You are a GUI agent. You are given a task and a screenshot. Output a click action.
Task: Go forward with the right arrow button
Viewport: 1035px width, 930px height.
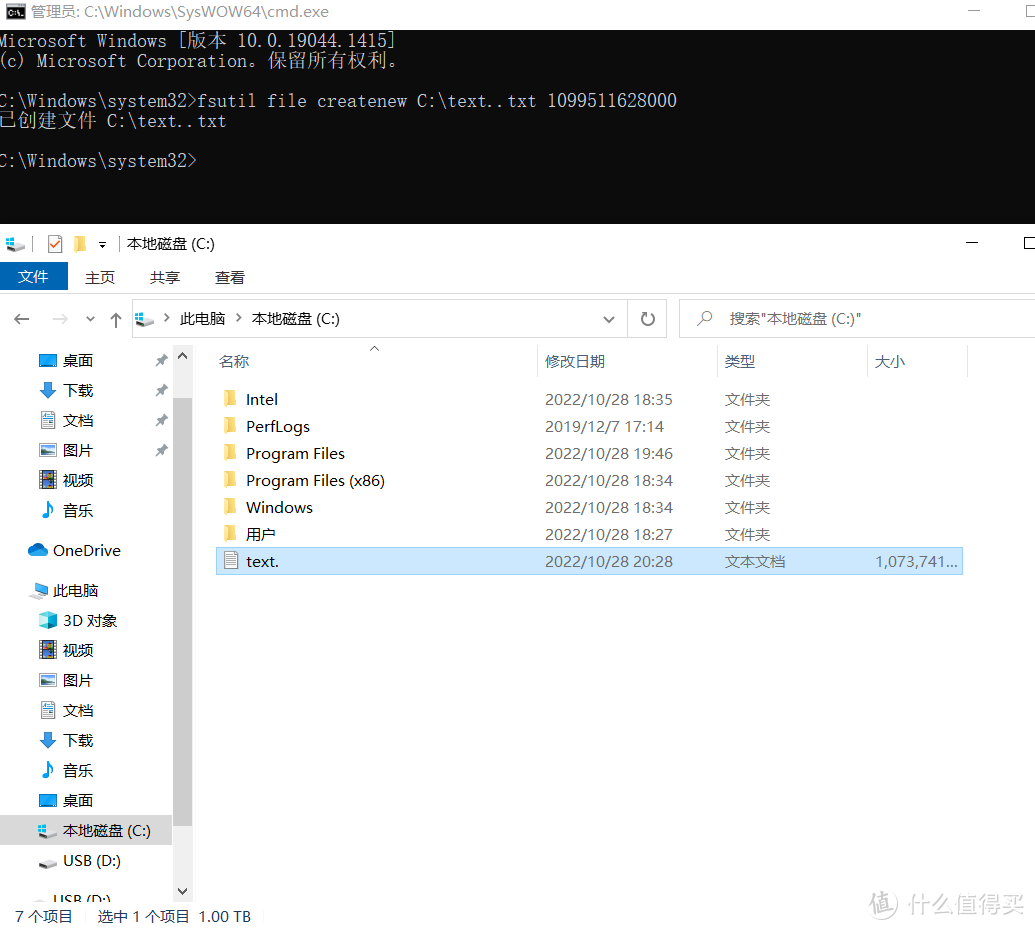click(x=60, y=319)
